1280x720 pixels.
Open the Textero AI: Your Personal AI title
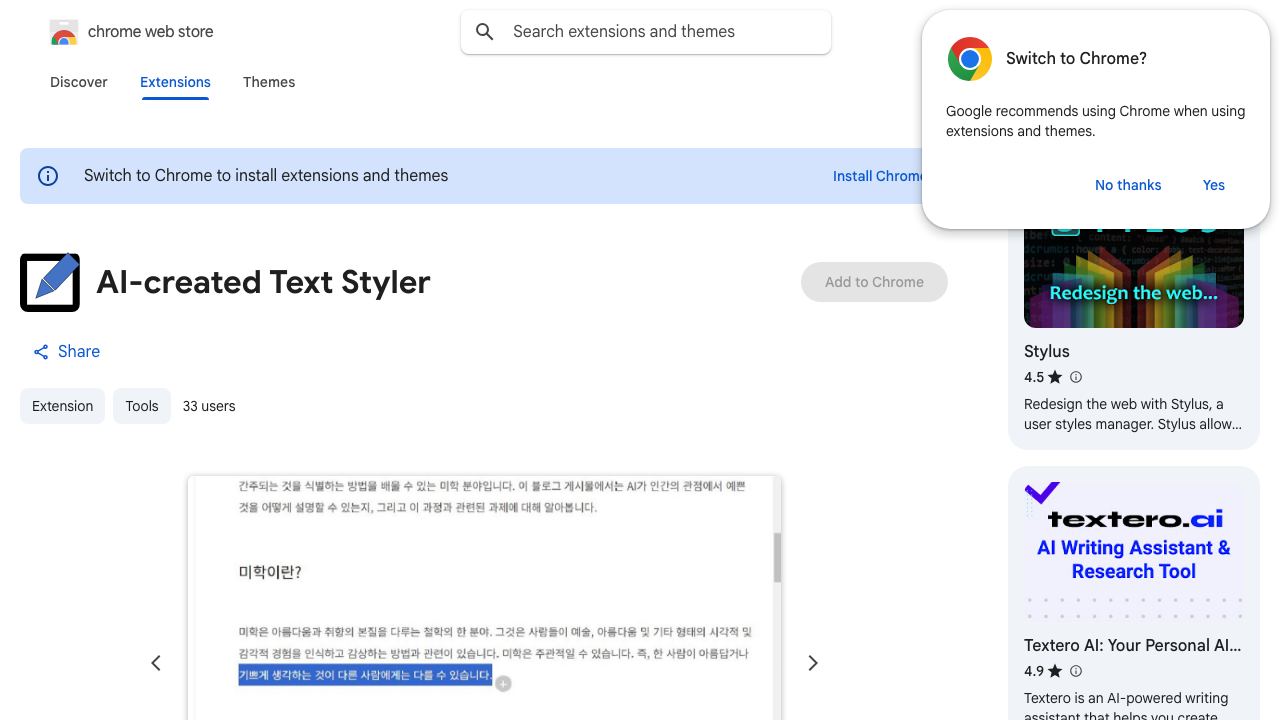[1133, 646]
